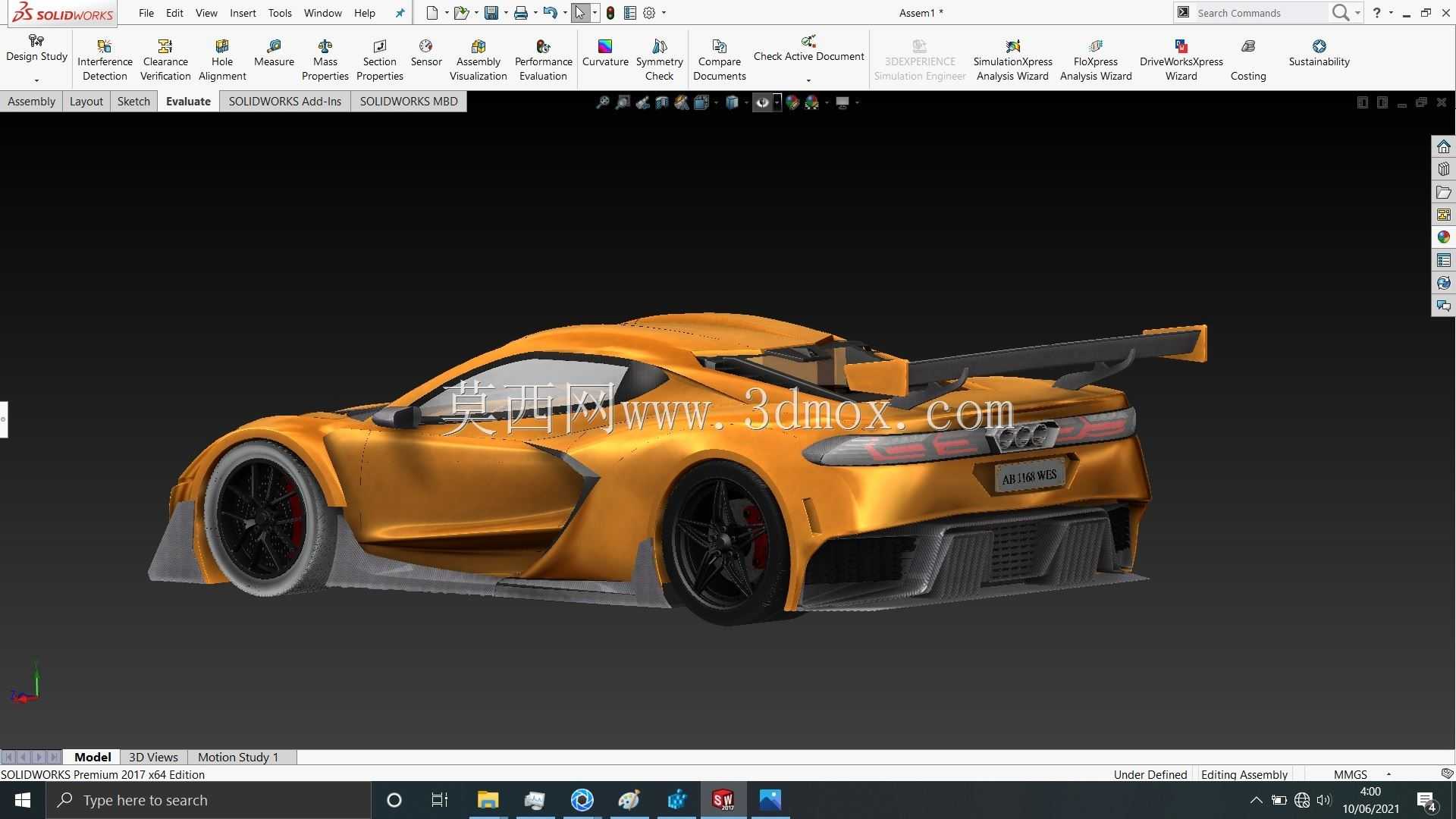This screenshot has height=819, width=1456.
Task: Click Design Study icon
Action: [36, 40]
